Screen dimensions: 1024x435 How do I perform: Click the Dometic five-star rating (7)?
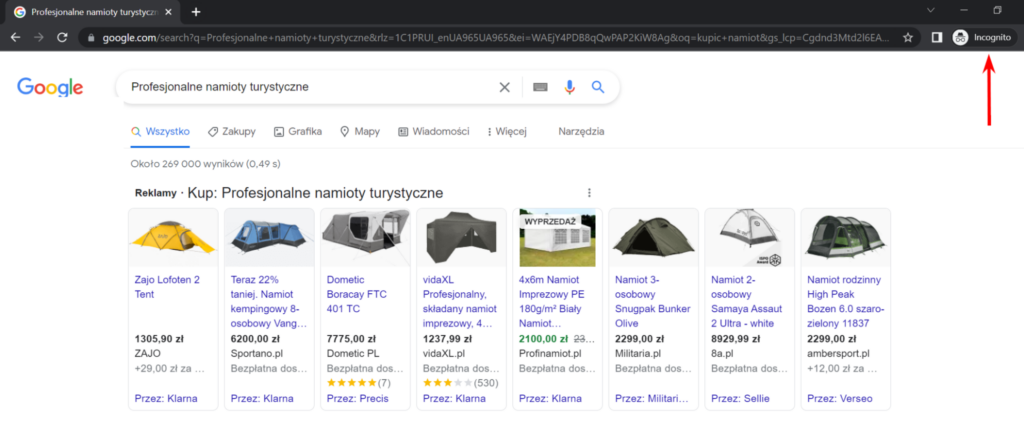tap(359, 383)
